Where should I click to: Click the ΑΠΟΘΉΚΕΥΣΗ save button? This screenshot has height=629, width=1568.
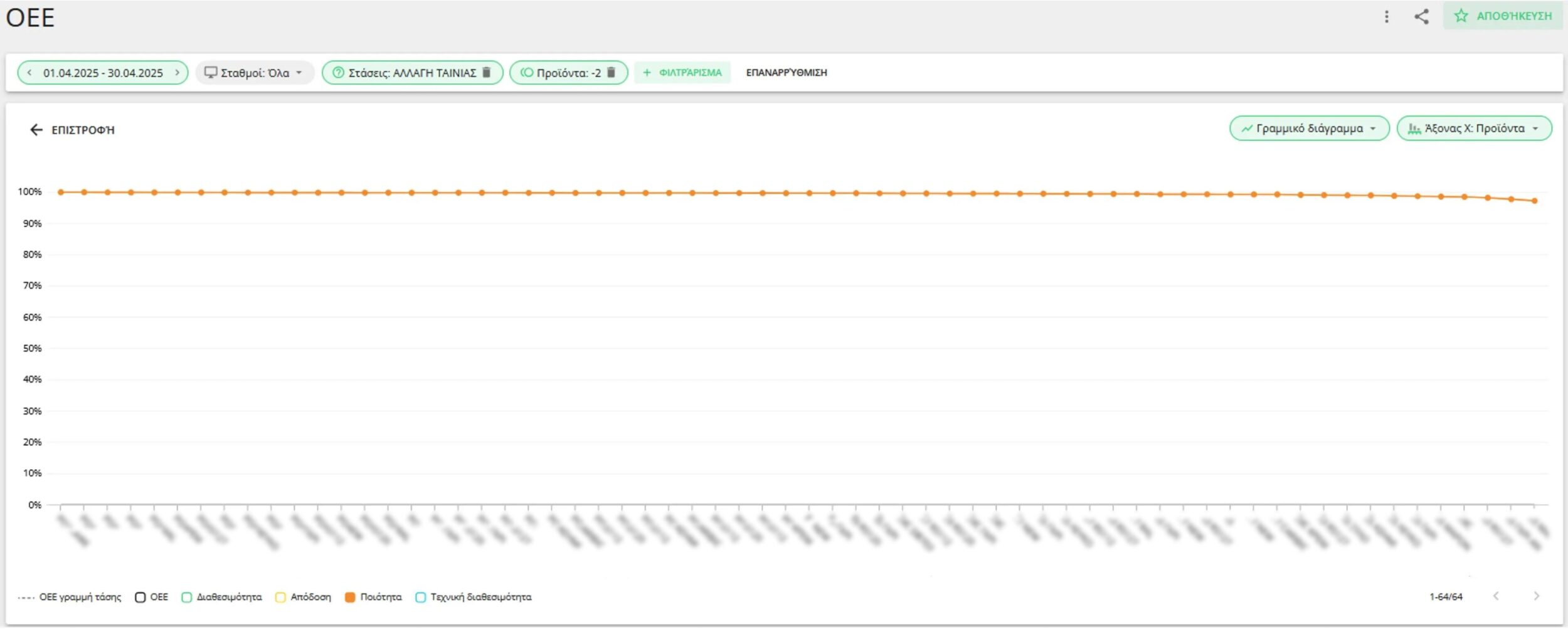(1505, 16)
